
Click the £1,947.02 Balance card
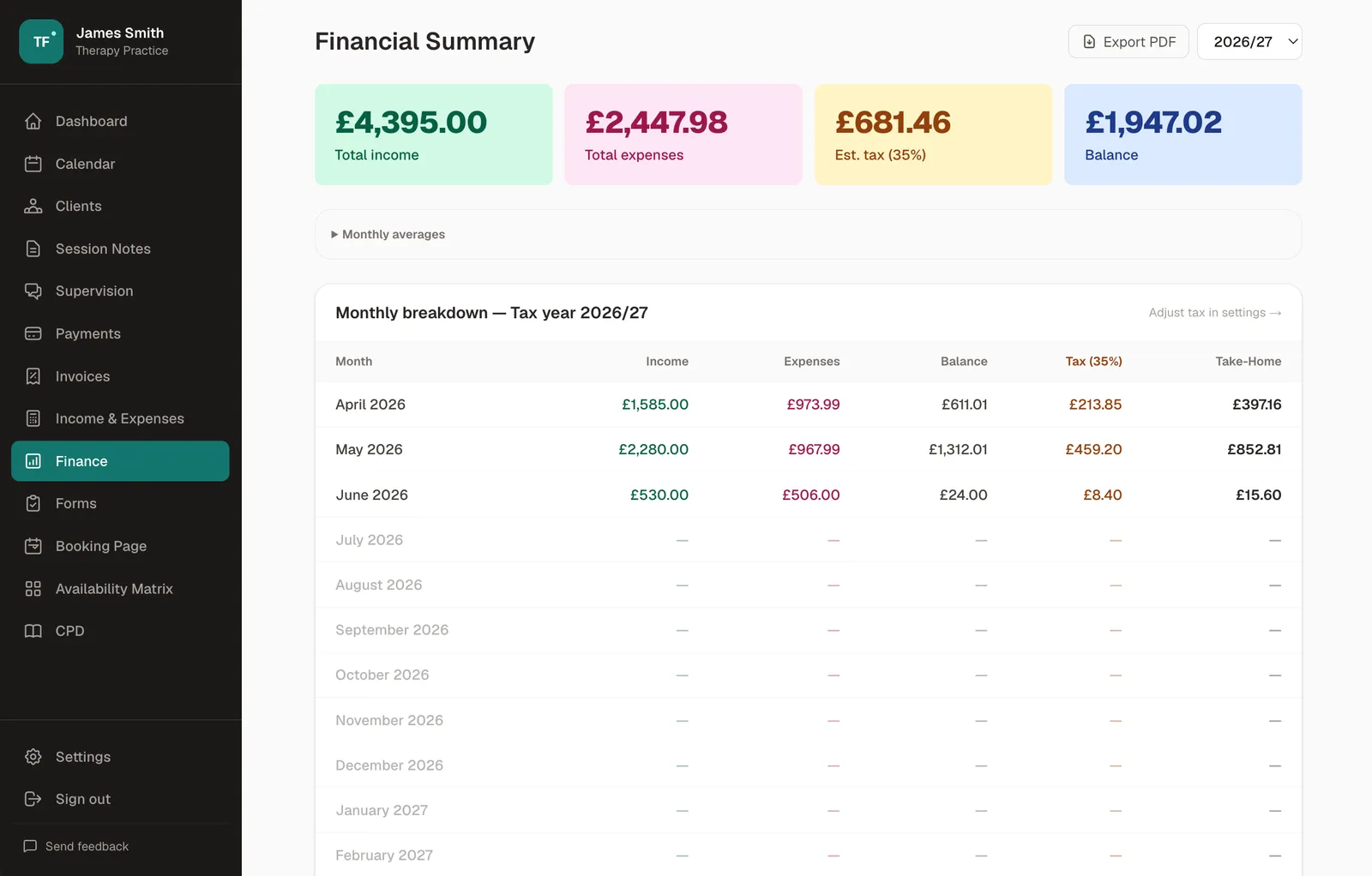pyautogui.click(x=1183, y=135)
